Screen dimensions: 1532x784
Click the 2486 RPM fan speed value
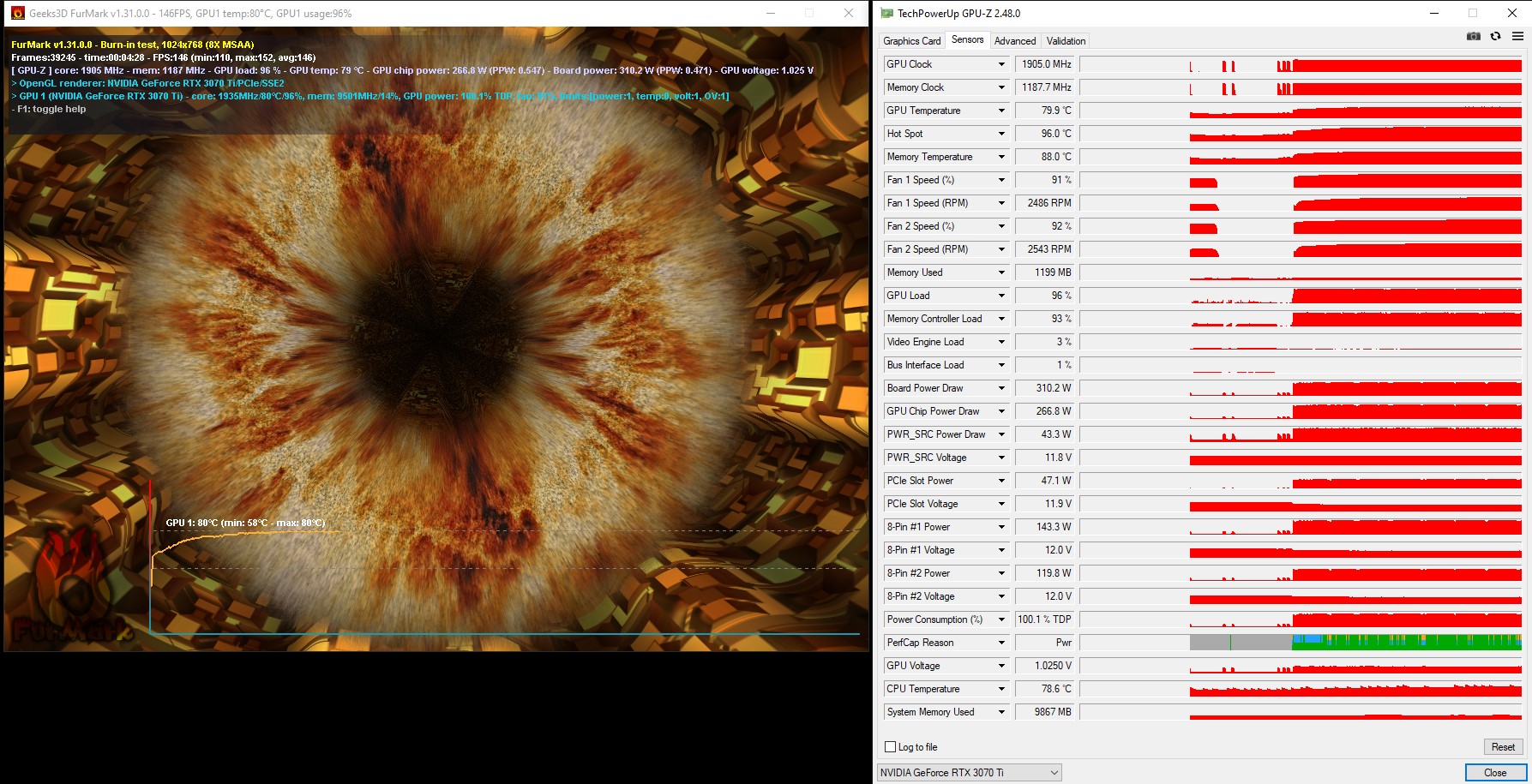point(1045,203)
